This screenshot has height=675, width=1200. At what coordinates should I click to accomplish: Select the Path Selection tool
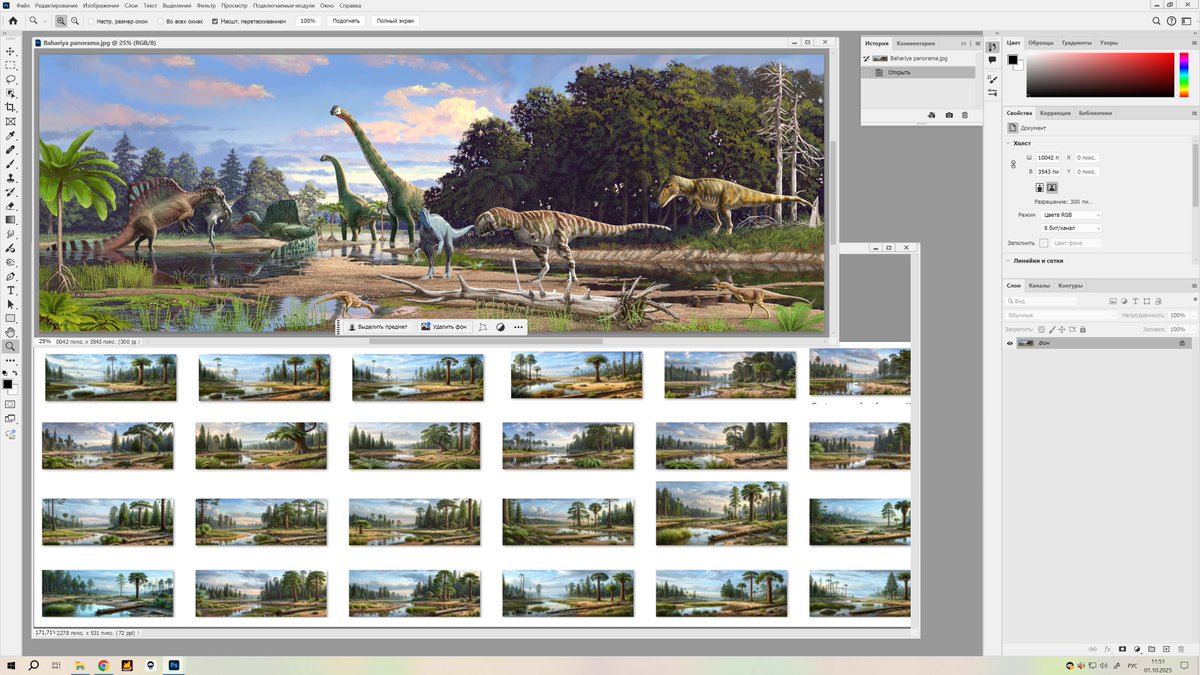tap(11, 304)
